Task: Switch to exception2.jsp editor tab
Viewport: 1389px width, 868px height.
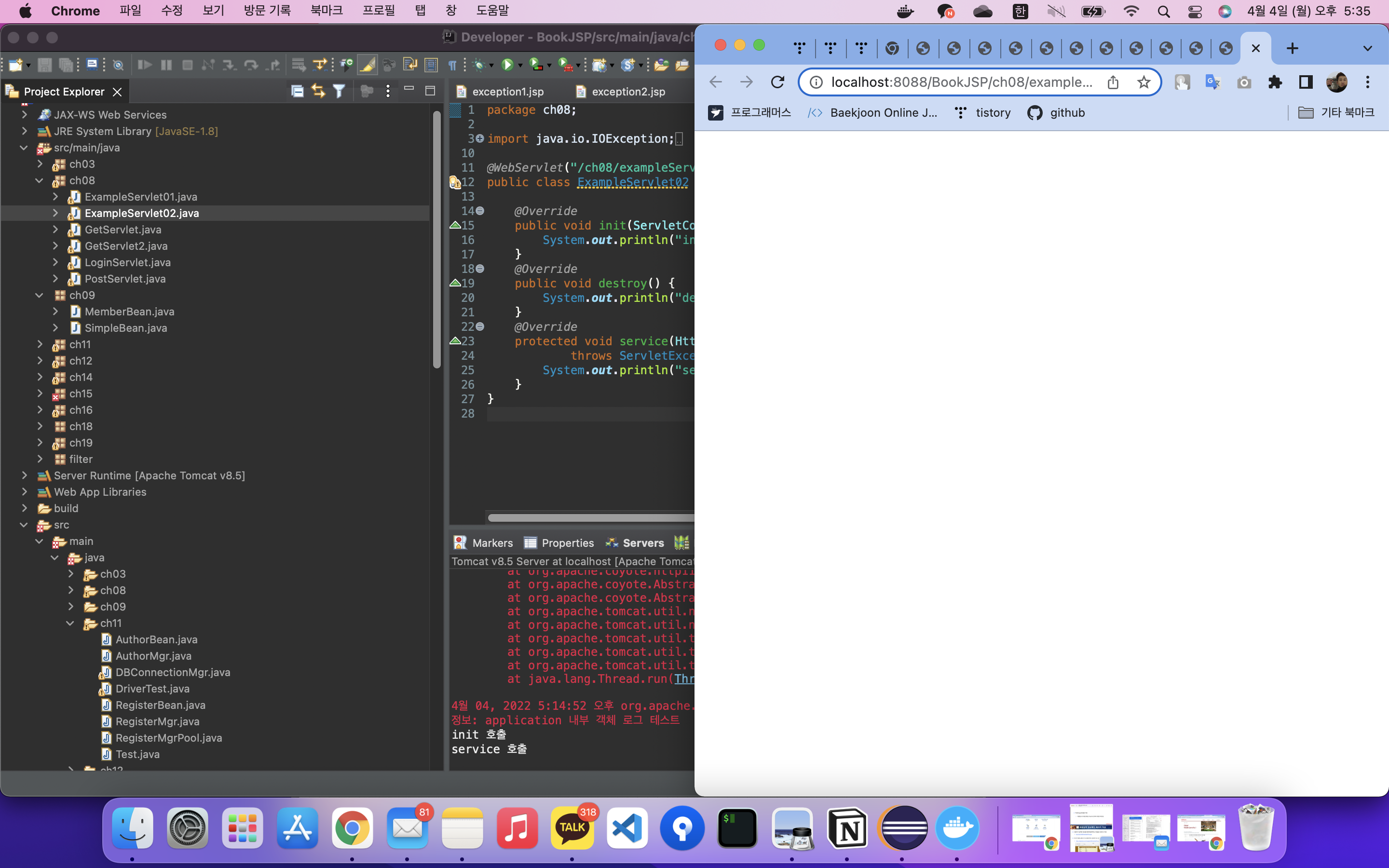Action: coord(628,92)
